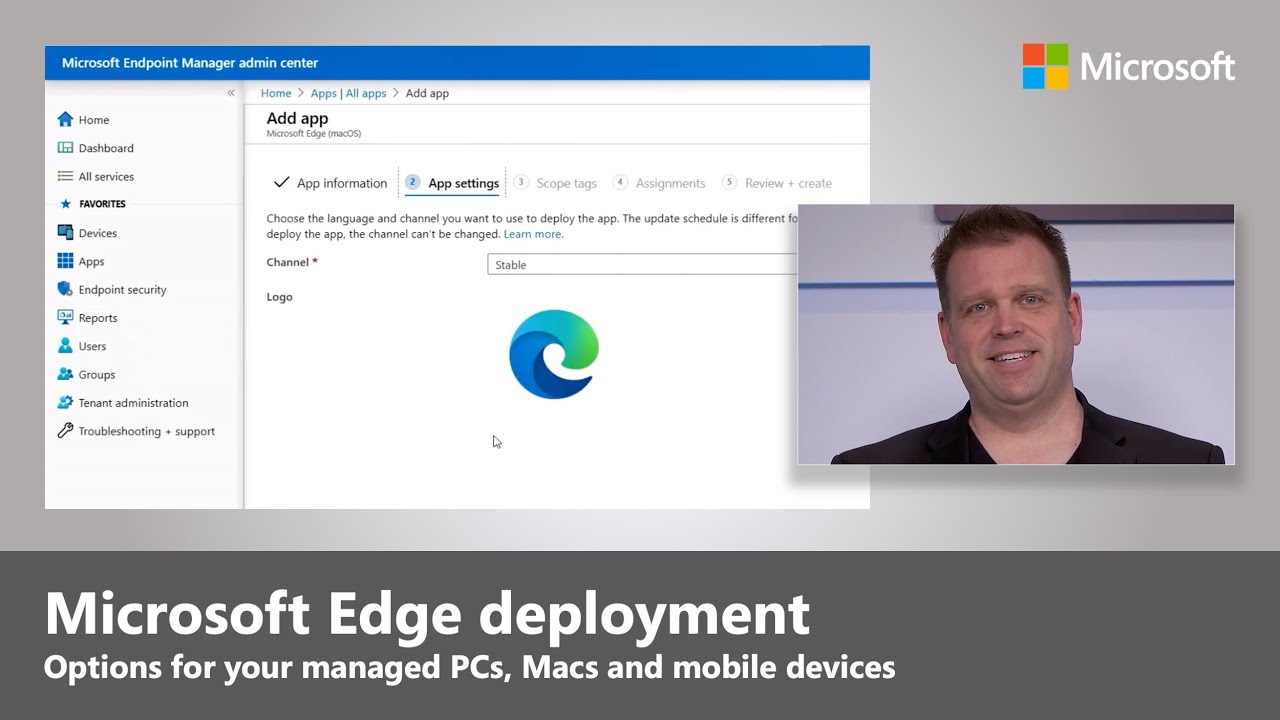Click the presenter video thumbnail
The height and width of the screenshot is (720, 1280).
click(x=1016, y=334)
